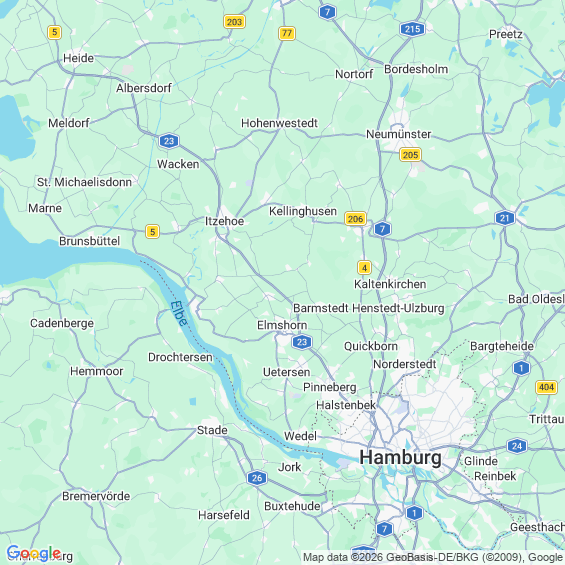
Task: Click the A21 highway shield
Action: pyautogui.click(x=505, y=218)
